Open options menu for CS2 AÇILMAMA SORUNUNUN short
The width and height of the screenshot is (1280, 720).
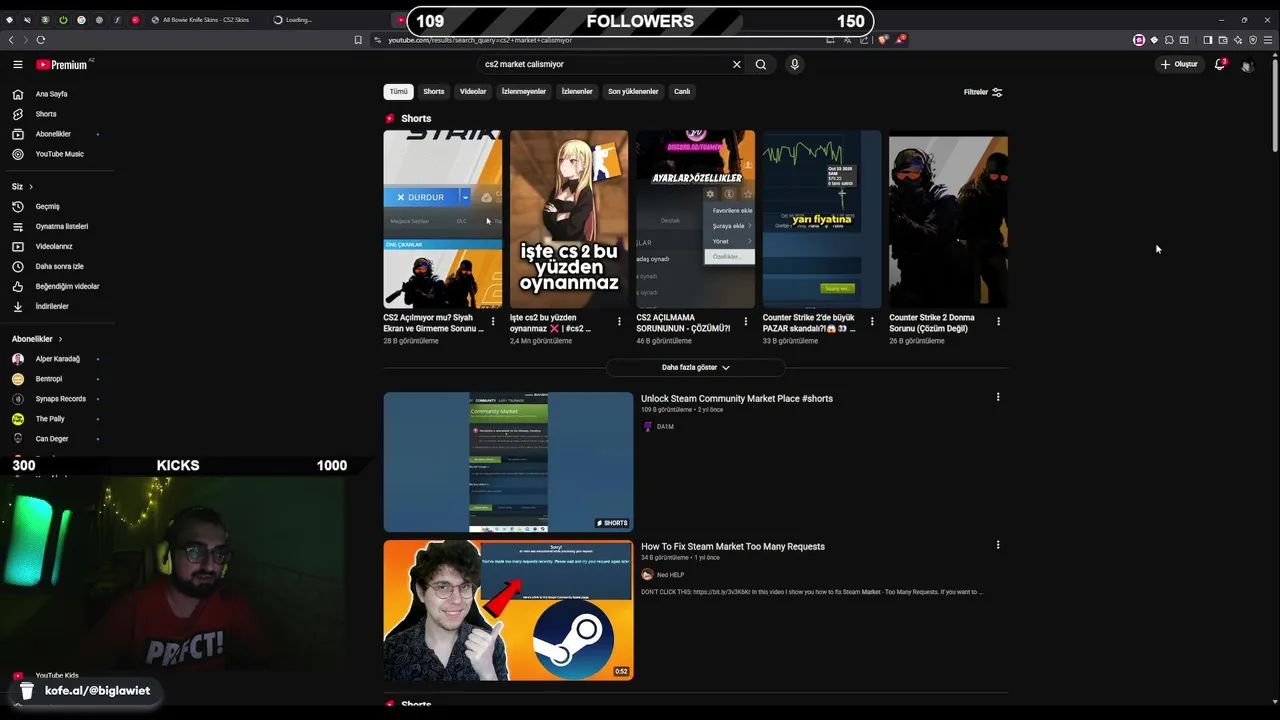746,322
